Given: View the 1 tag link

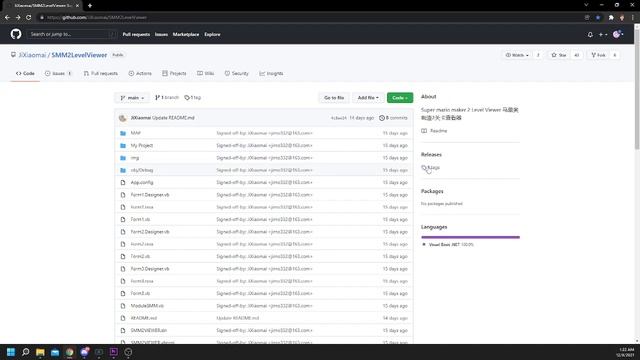Looking at the screenshot, I should (x=193, y=98).
